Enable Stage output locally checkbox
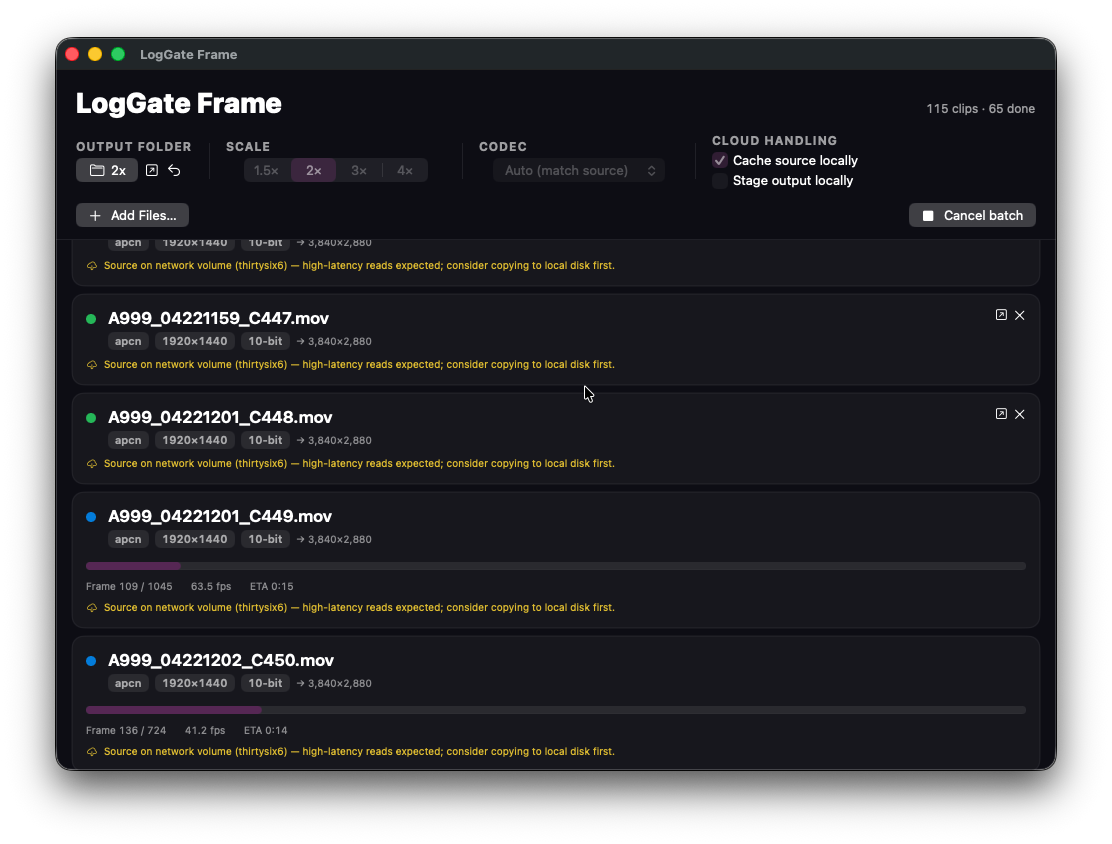The height and width of the screenshot is (844, 1112). (x=720, y=181)
